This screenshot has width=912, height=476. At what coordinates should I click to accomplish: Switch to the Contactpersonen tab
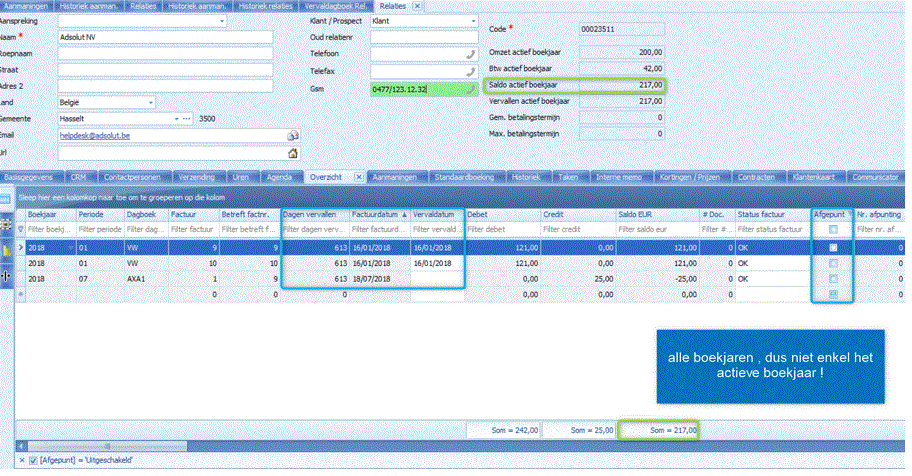[x=130, y=176]
